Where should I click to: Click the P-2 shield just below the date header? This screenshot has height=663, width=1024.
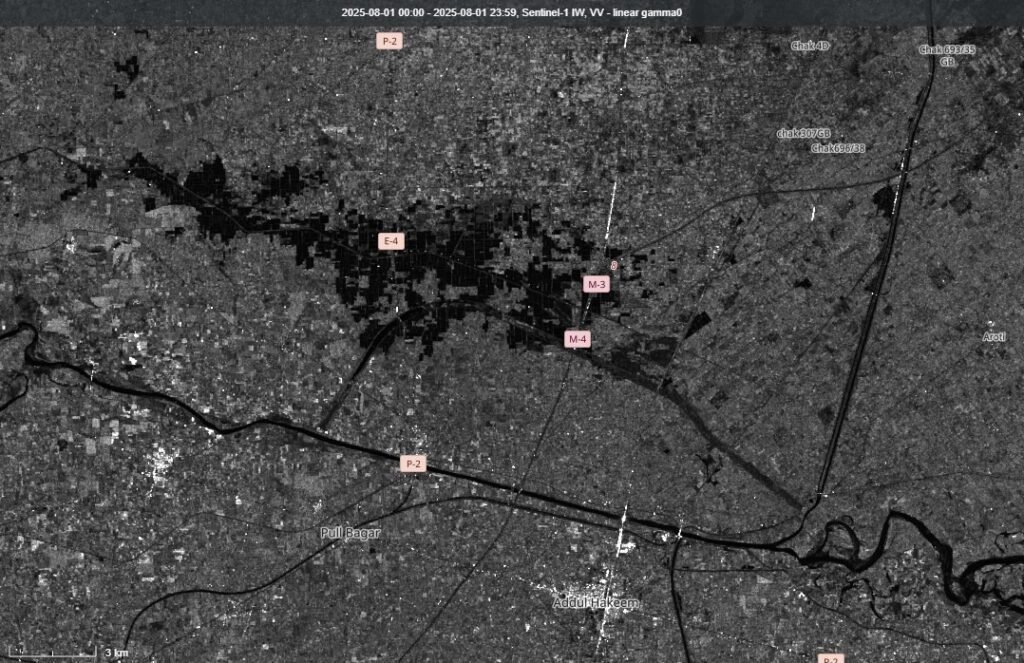click(389, 41)
